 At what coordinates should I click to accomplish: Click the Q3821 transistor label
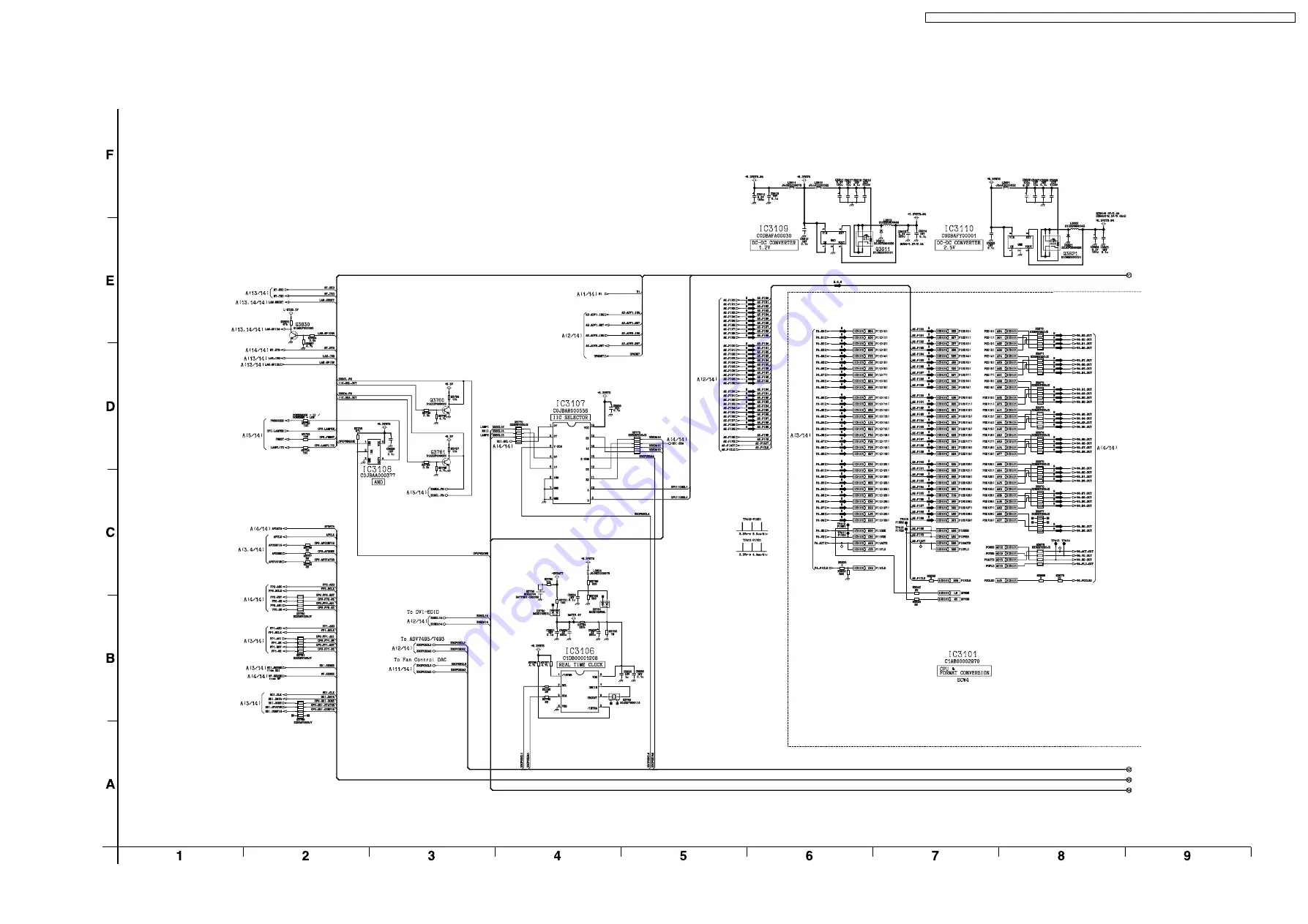pos(1069,254)
